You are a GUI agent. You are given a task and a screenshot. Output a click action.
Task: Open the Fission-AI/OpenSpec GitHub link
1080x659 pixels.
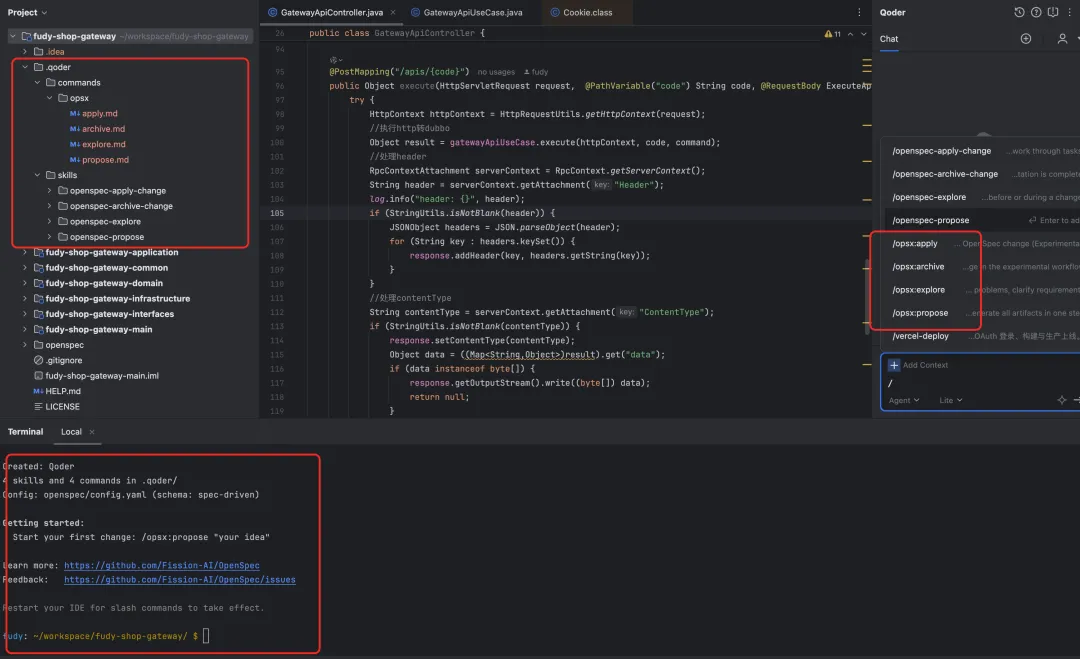click(162, 566)
